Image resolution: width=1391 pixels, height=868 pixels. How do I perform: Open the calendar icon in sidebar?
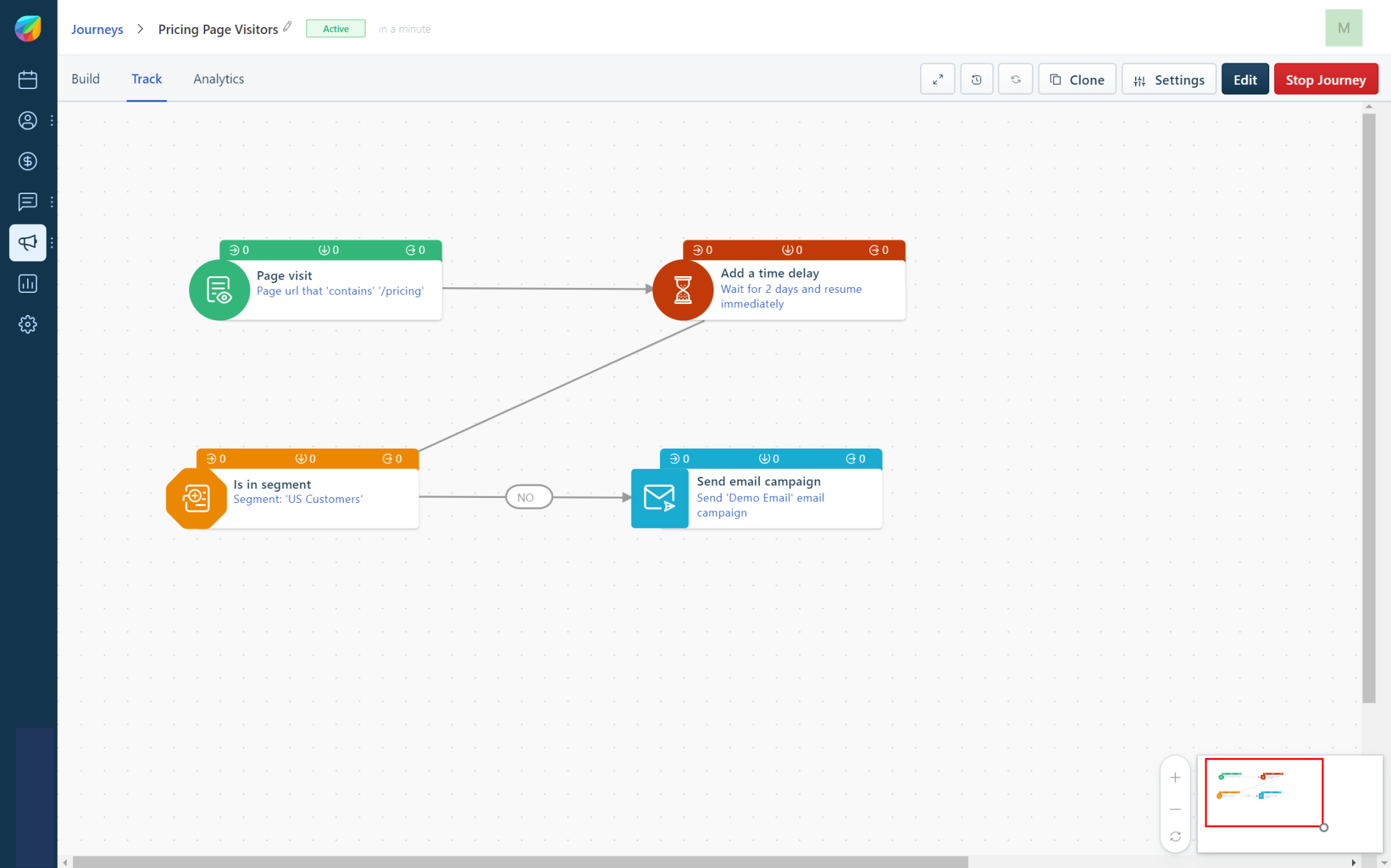click(28, 79)
